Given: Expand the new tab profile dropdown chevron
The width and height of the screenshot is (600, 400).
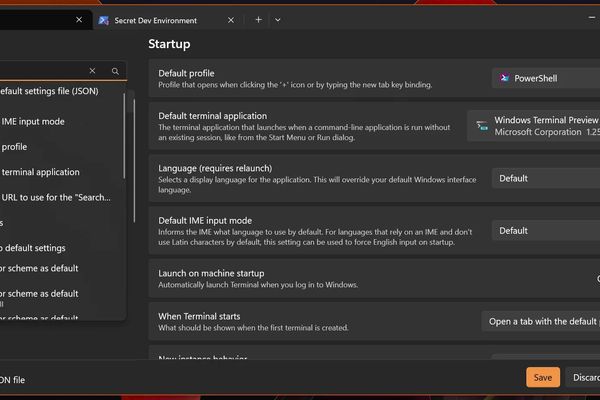Looking at the screenshot, I should coord(278,20).
